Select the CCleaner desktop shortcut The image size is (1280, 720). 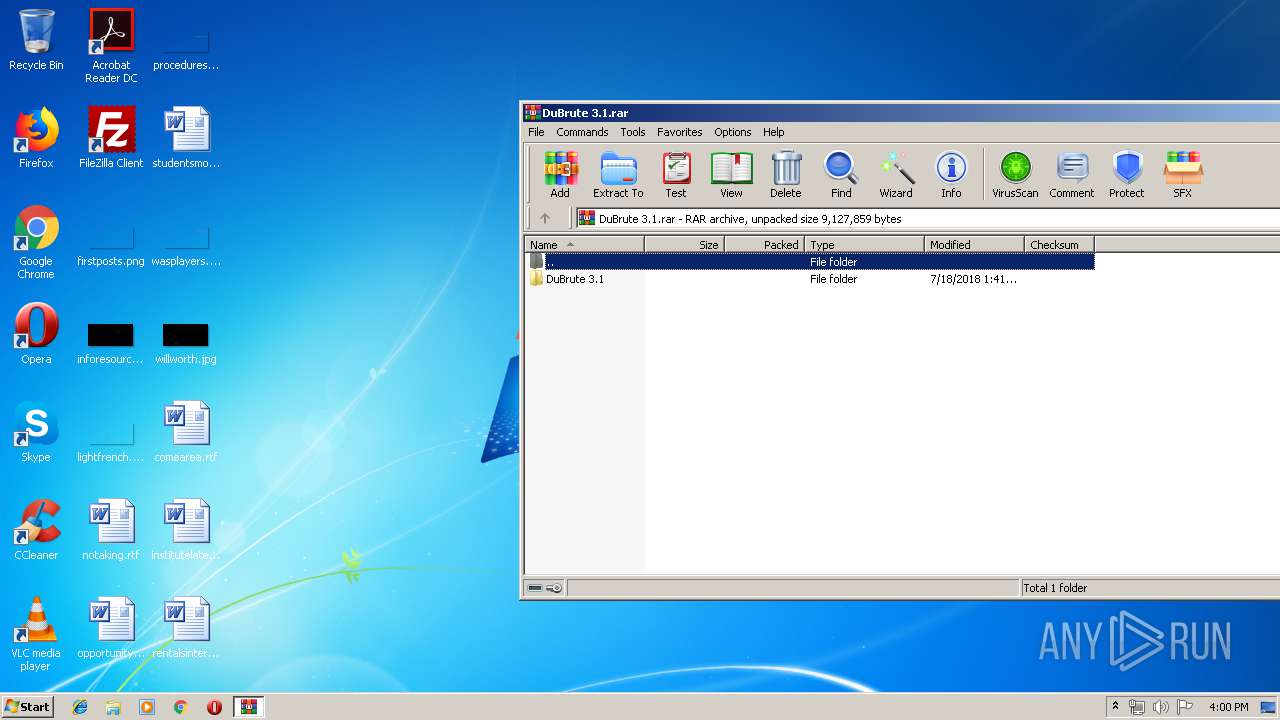36,530
